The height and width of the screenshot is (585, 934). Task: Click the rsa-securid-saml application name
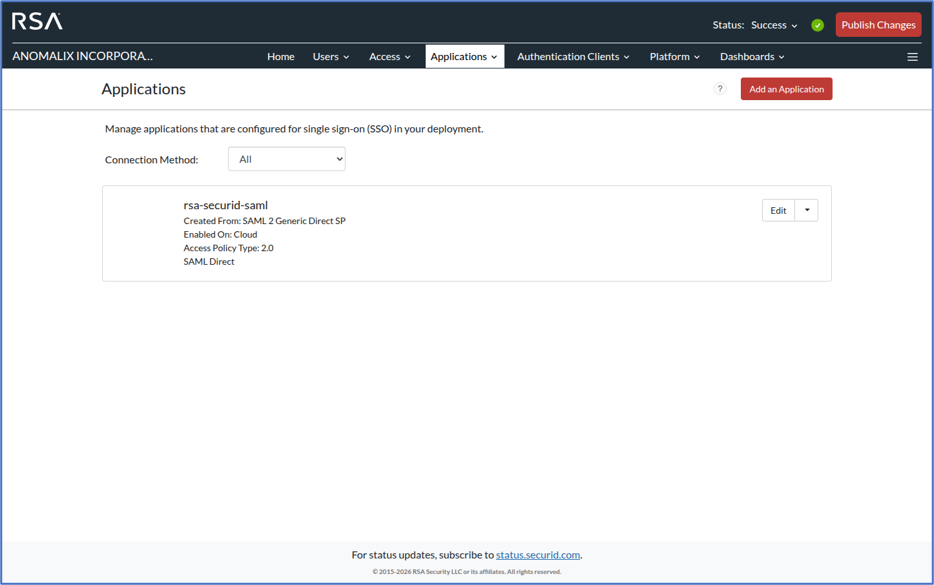pos(226,205)
